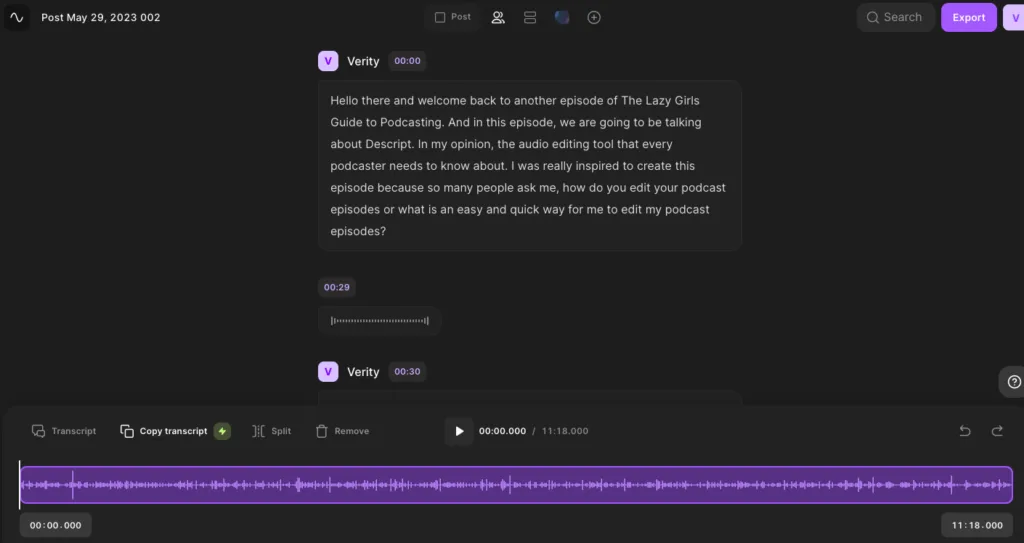
Task: Jump to the 00:00 timestamp badge
Action: 408,61
